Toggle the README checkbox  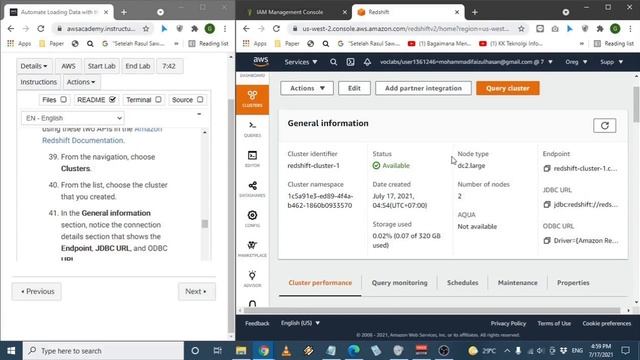click(x=112, y=99)
